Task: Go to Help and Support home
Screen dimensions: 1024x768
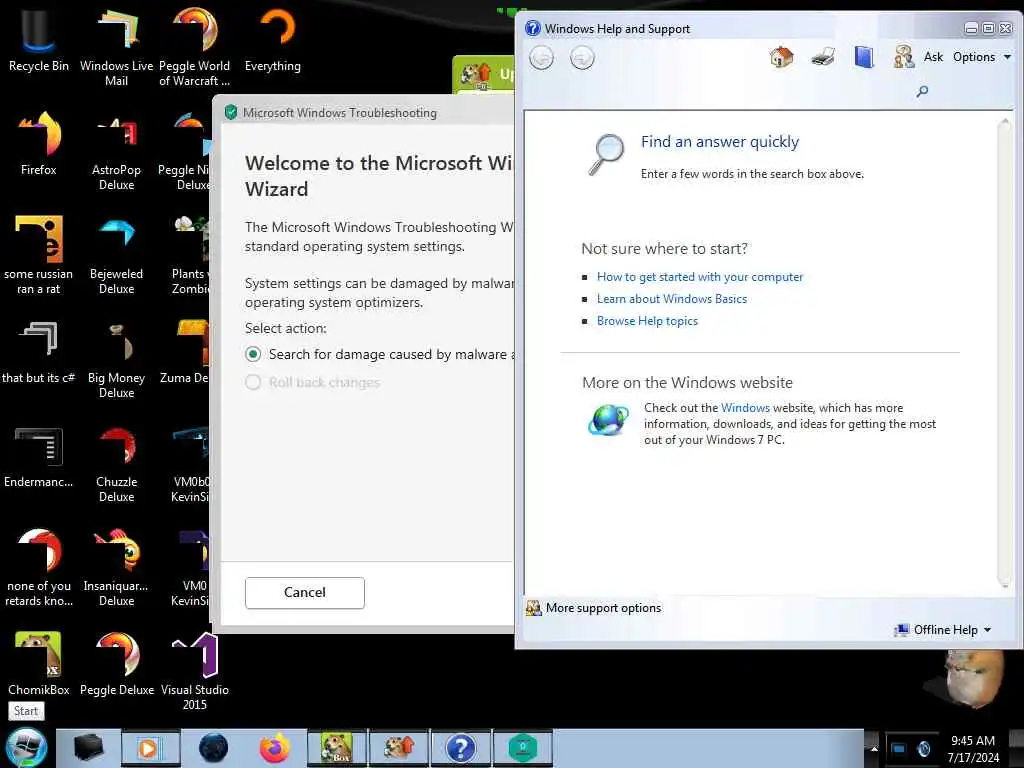Action: point(781,57)
